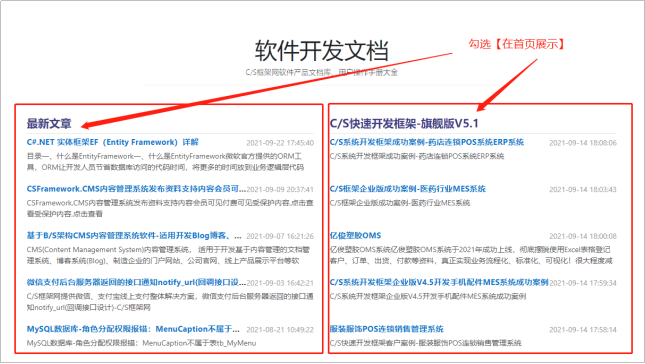Click the timestamp 2021-09-22 17:45:40

tap(280, 143)
